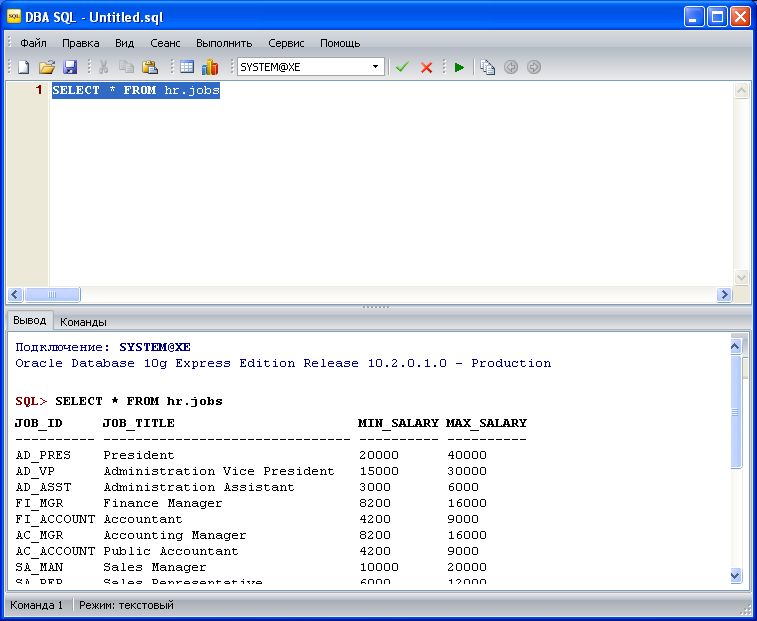Expand the SYSTEM@XE connection dropdown

[x=376, y=67]
